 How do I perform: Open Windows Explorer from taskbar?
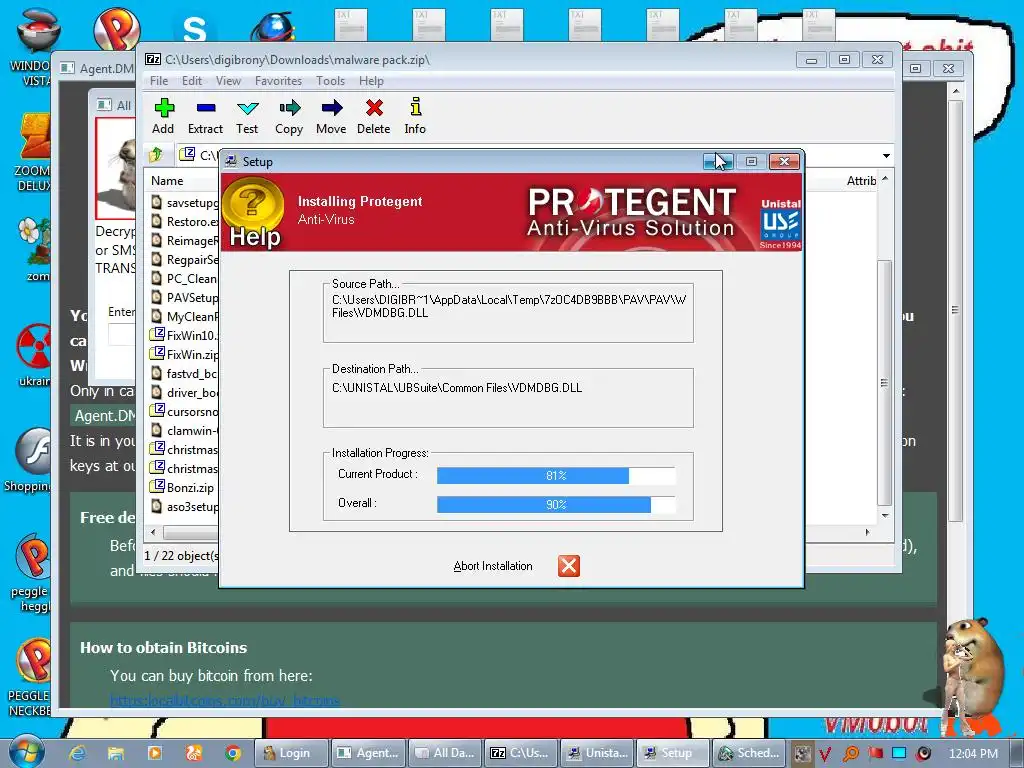(116, 753)
